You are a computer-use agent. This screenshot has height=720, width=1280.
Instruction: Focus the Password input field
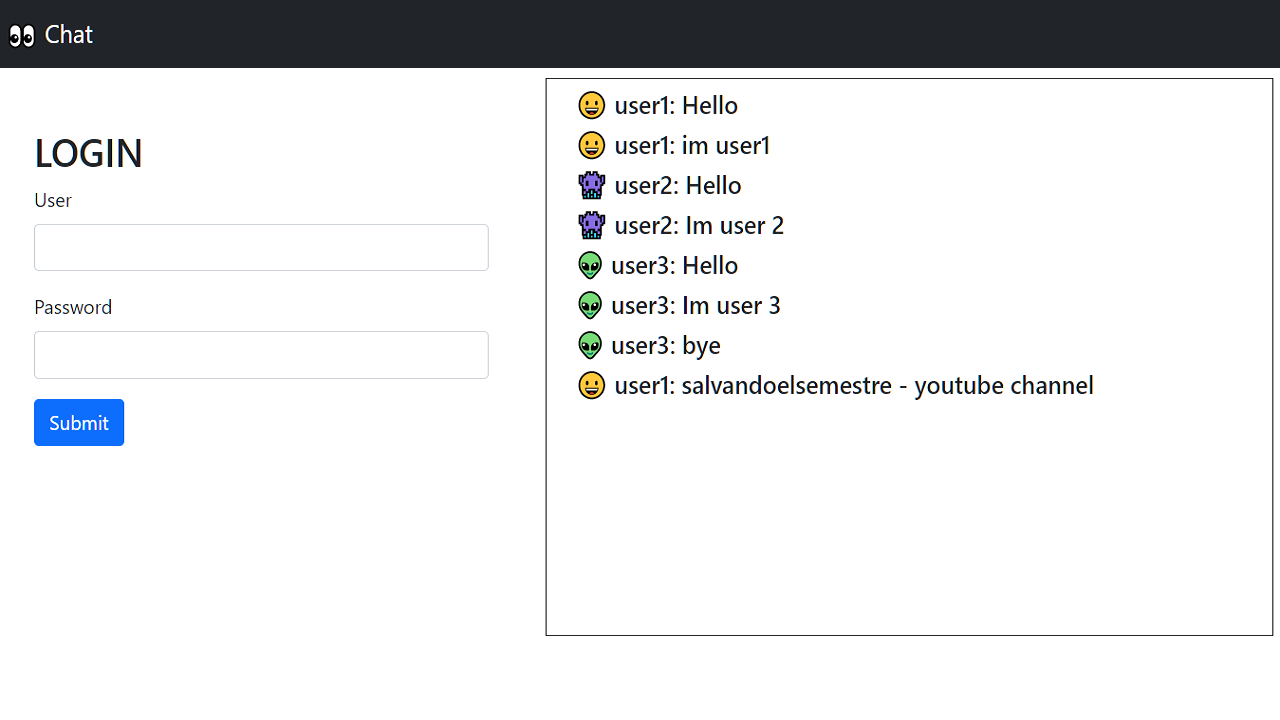coord(261,355)
